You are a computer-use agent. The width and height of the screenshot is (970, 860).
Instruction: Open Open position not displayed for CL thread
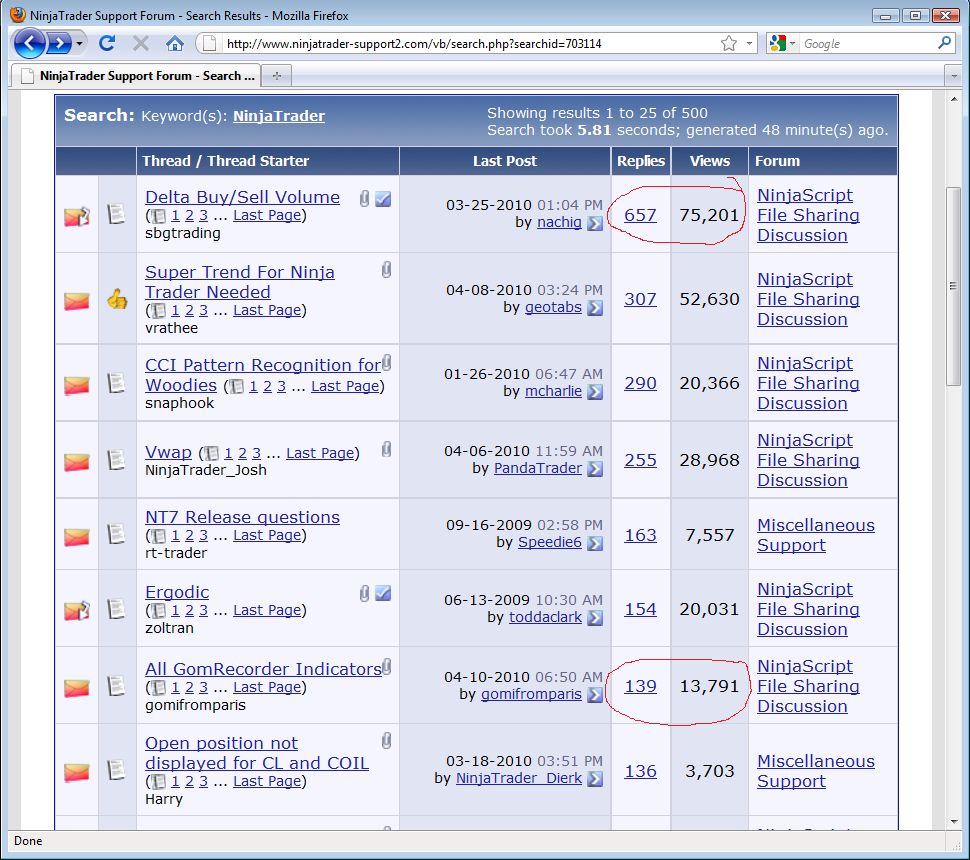[x=257, y=753]
